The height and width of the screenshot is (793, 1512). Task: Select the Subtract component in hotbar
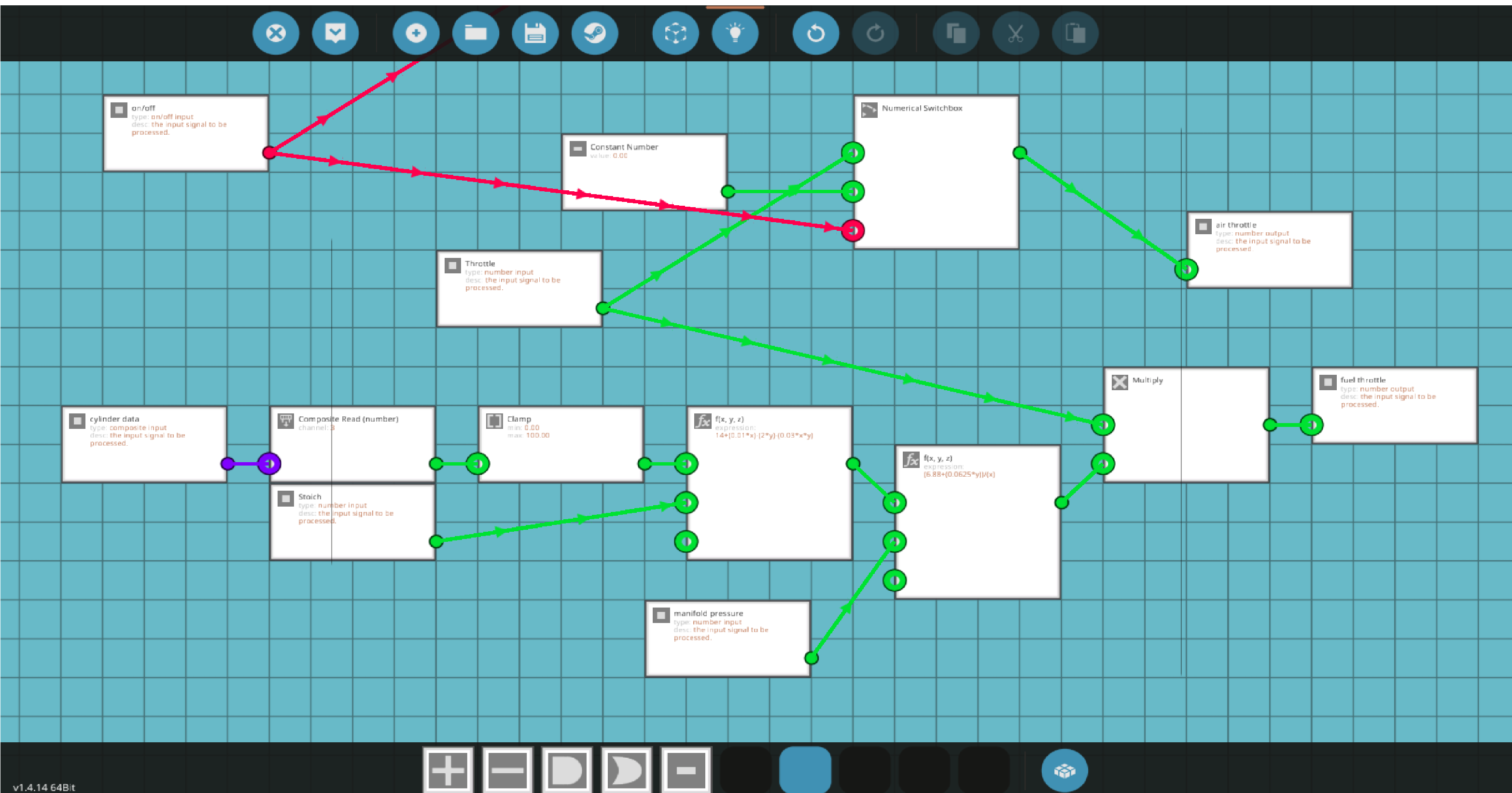pyautogui.click(x=507, y=769)
